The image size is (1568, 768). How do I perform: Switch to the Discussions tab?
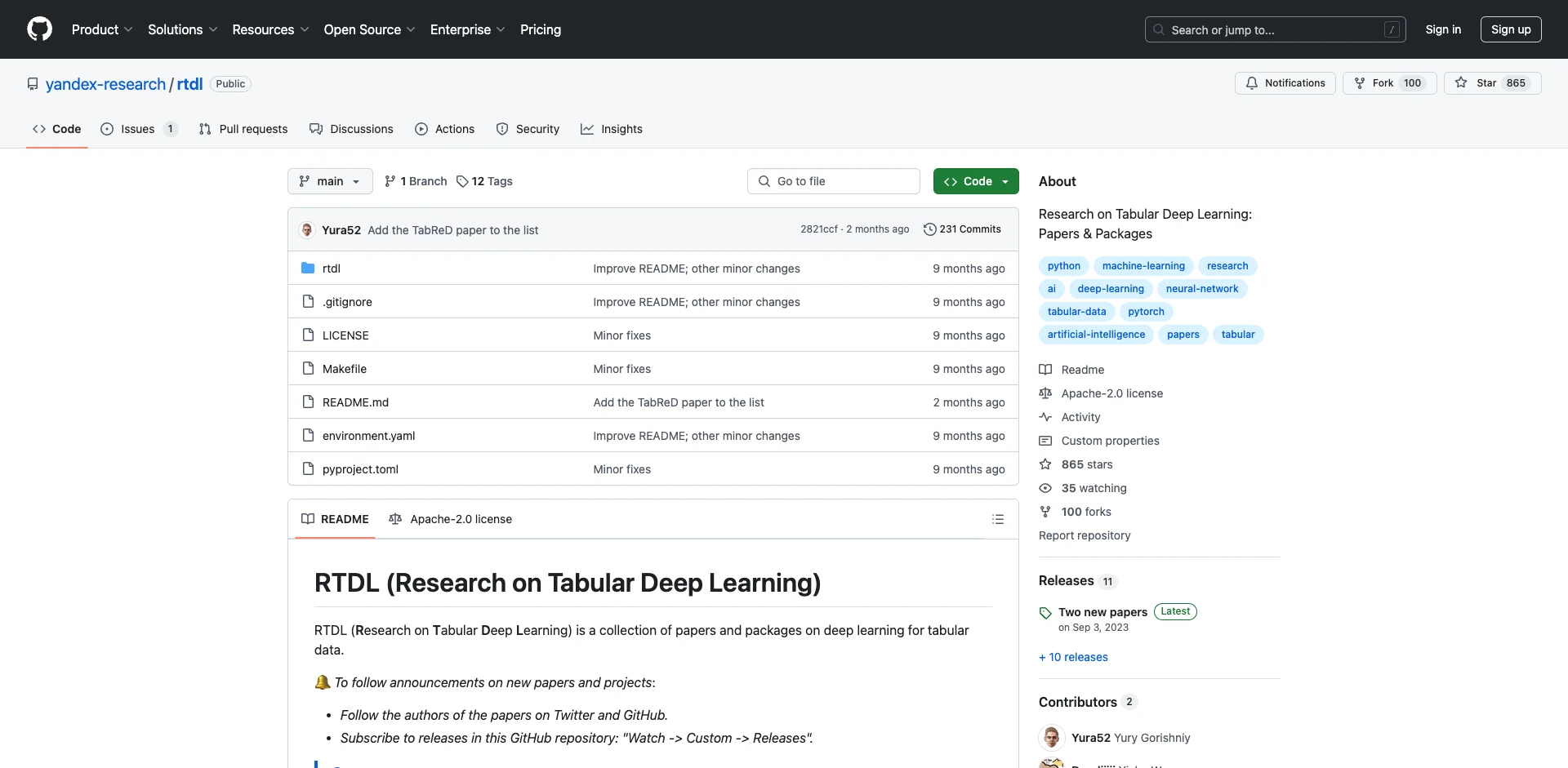351,129
